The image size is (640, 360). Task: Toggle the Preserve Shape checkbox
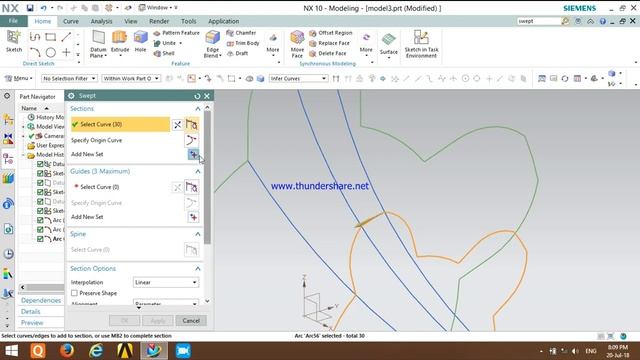[74, 293]
